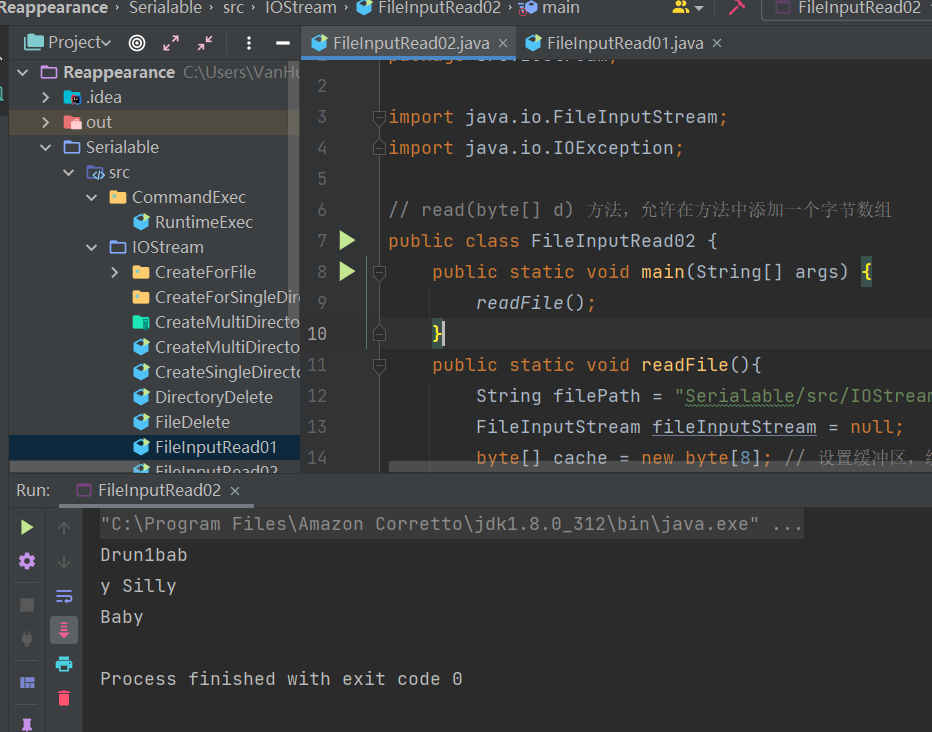Toggle soft-wrap in the Run console
Viewport: 932px width, 732px height.
[64, 596]
